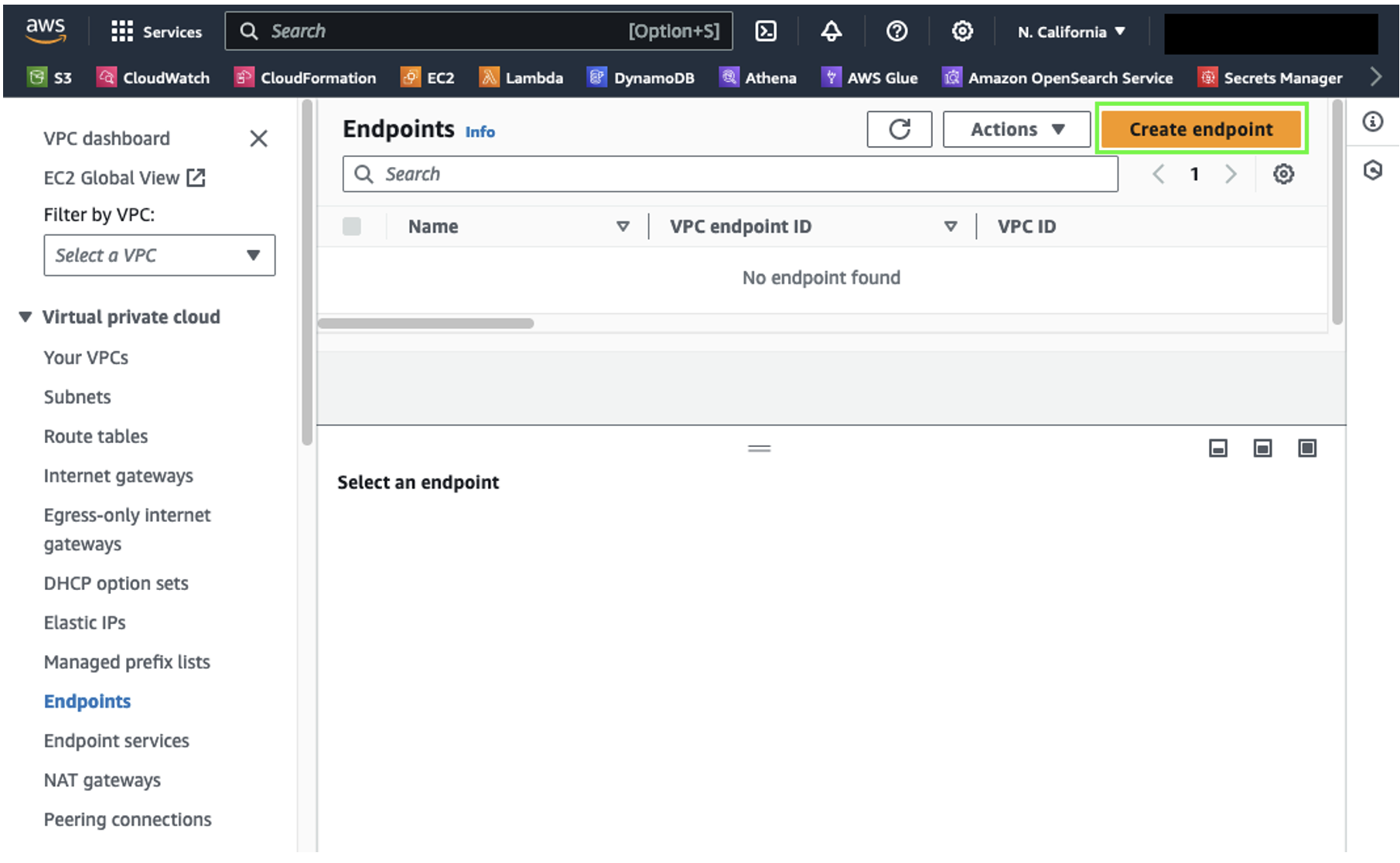
Task: Open CloudWatch from the favorites bar
Action: point(153,77)
